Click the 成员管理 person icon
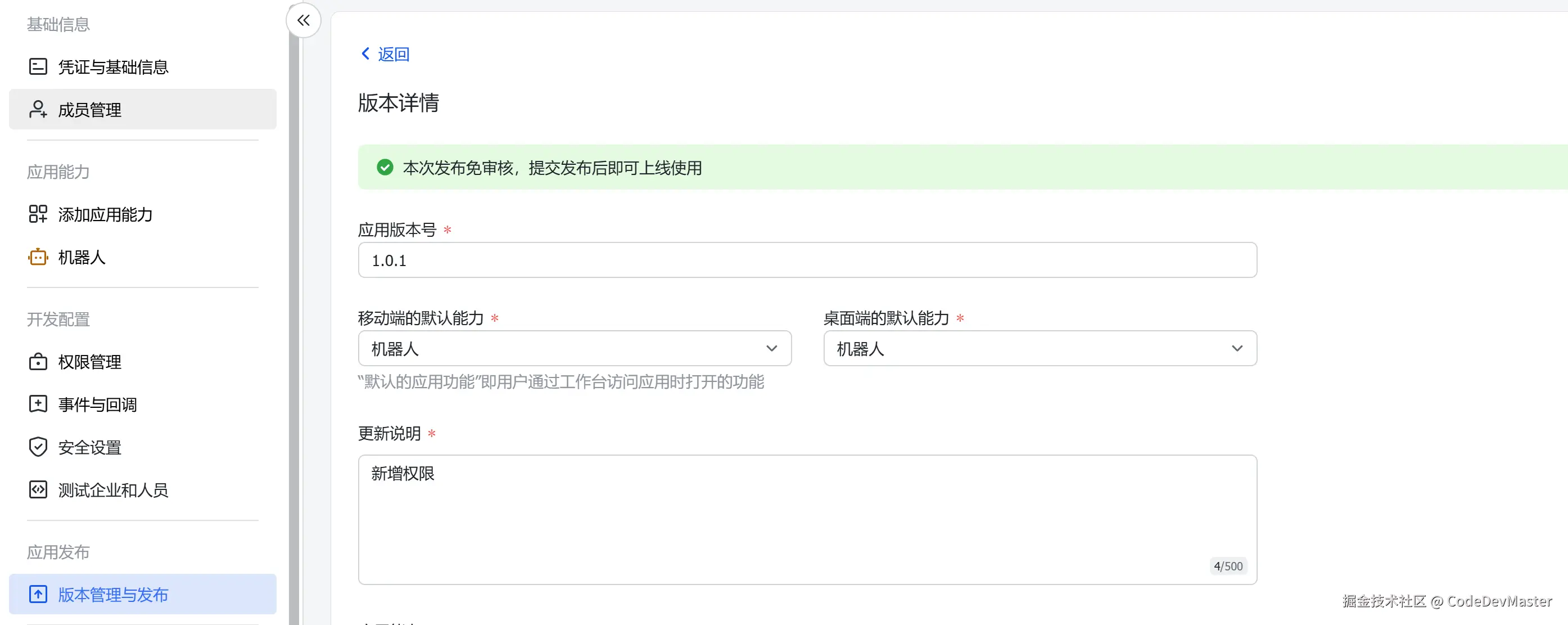This screenshot has width=1568, height=625. 38,110
